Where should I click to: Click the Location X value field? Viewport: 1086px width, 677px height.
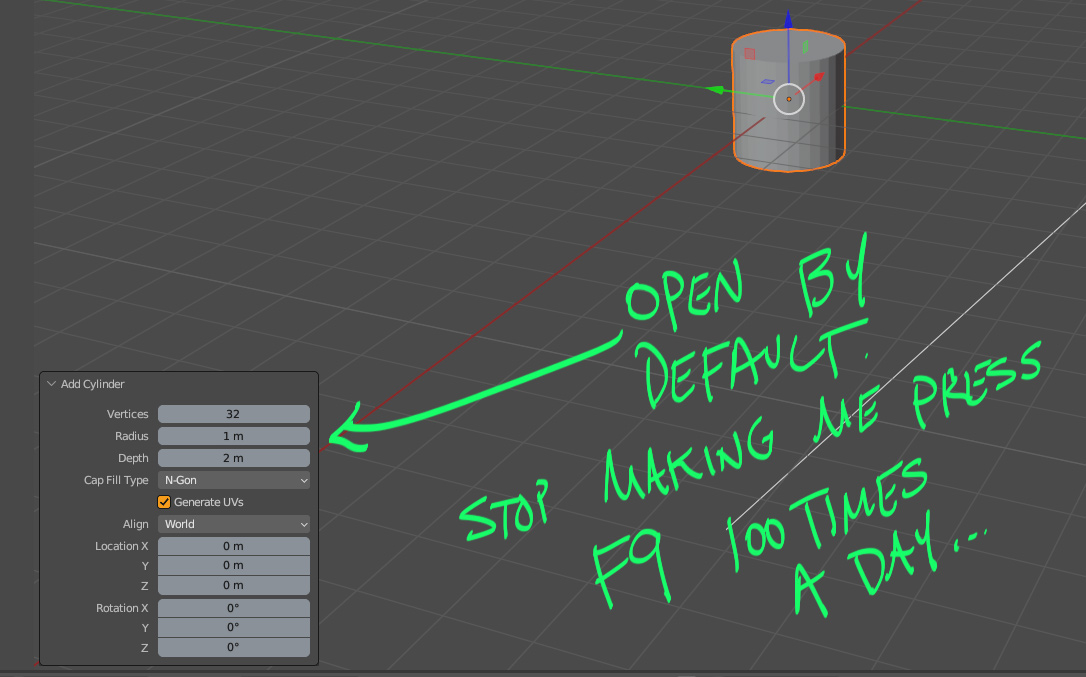233,546
